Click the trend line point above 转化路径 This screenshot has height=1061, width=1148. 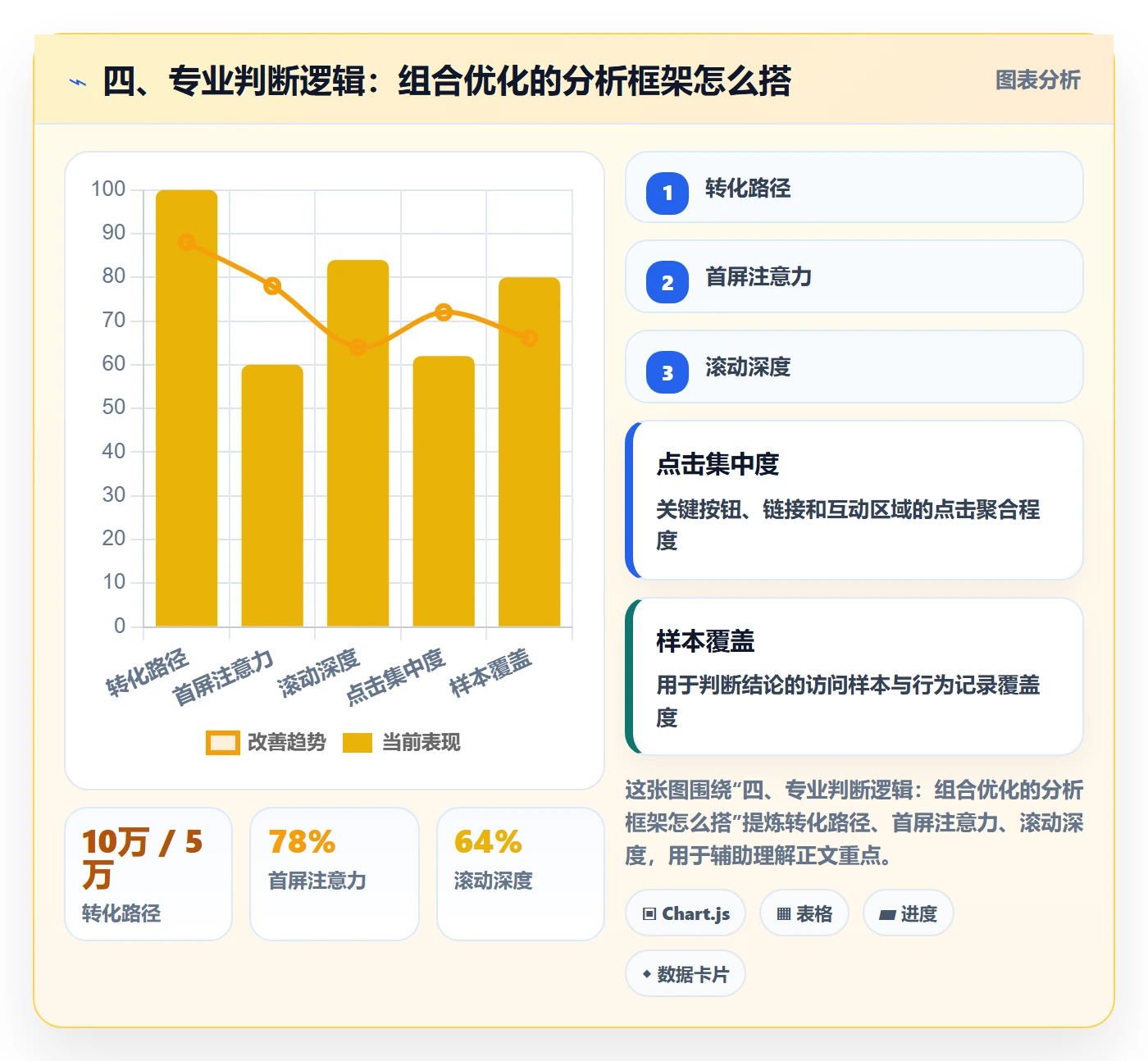[x=187, y=242]
